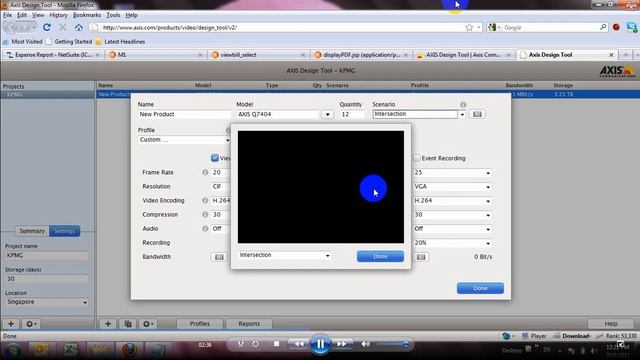This screenshot has width=640, height=360.
Task: Click Done at the product dialog bottom
Action: pos(480,288)
